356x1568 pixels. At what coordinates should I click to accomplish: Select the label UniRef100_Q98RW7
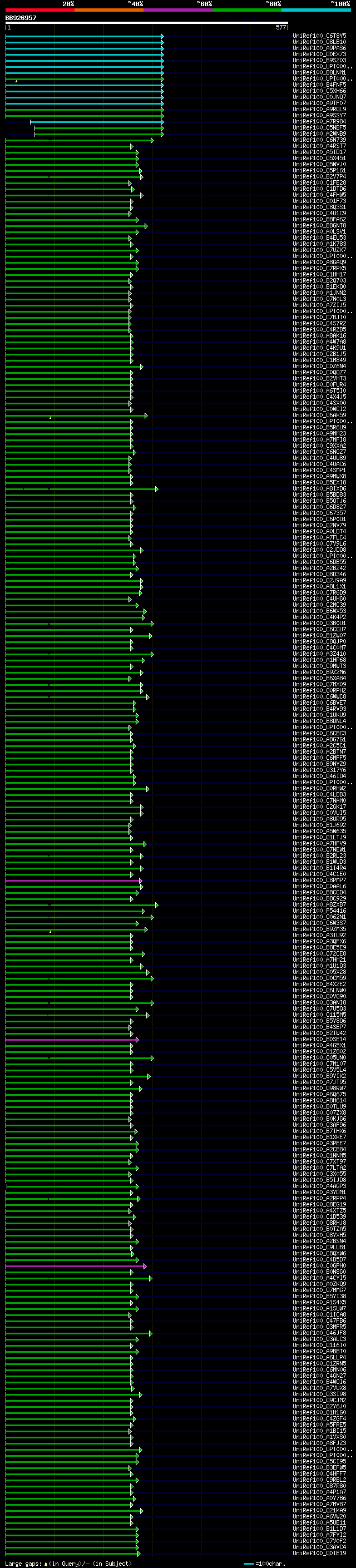(319, 1089)
